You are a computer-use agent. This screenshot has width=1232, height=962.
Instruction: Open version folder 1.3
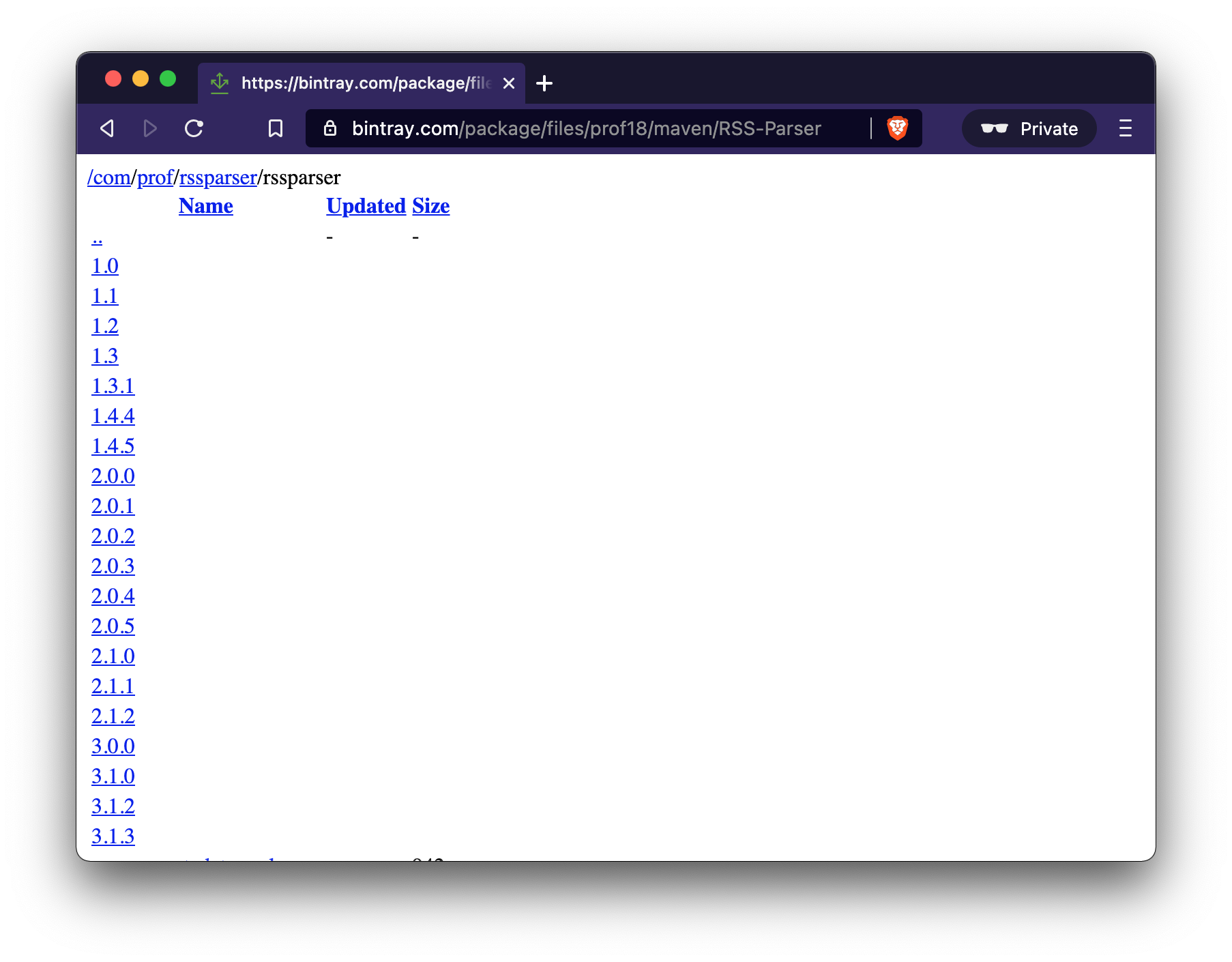[105, 356]
